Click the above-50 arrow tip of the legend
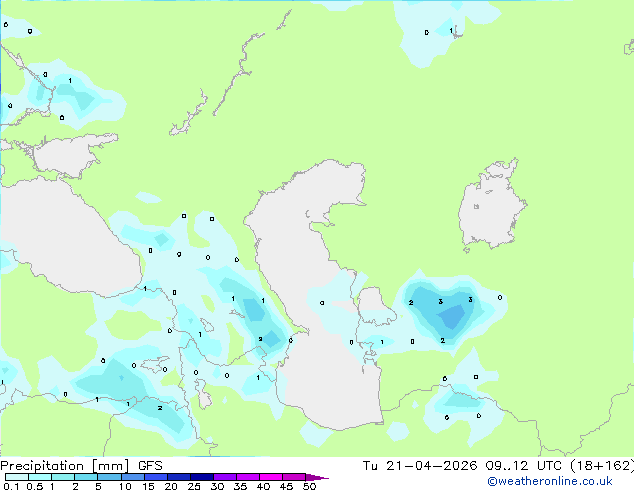 [x=317, y=477]
